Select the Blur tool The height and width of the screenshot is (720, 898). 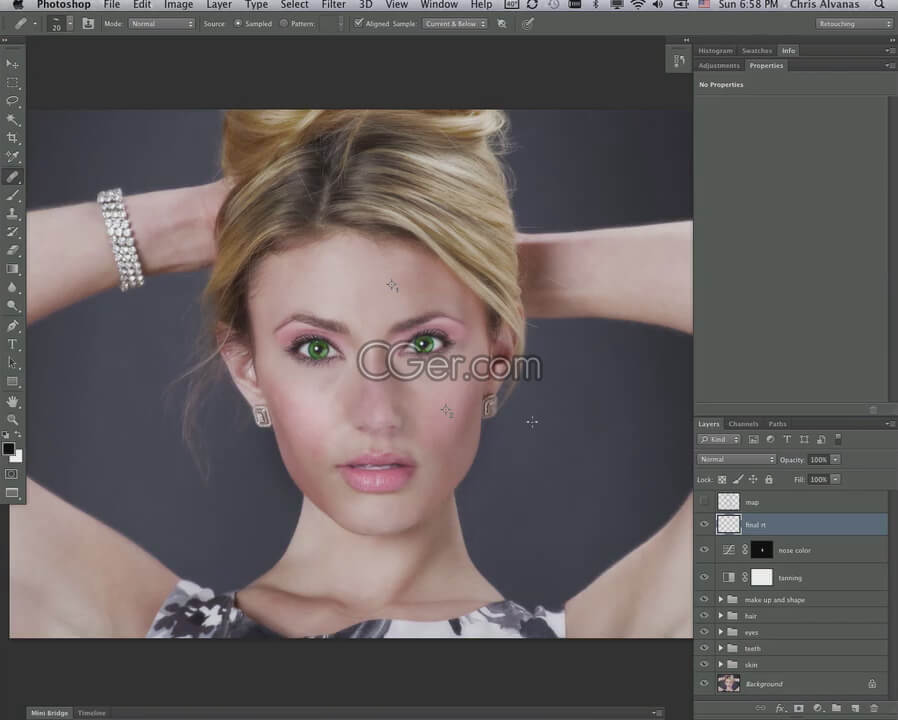12,287
